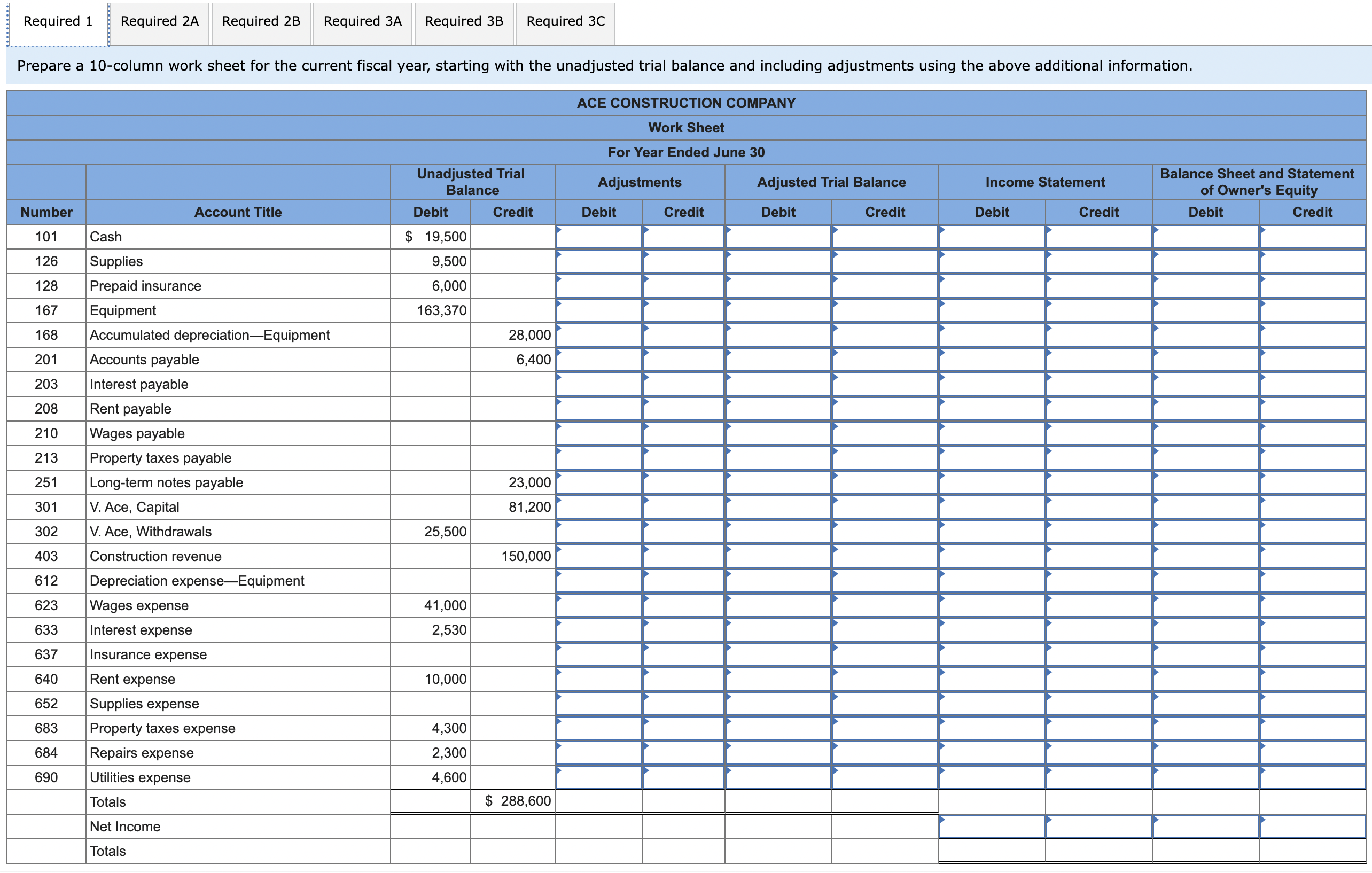1372x873 pixels.
Task: Open the Required 1 tab
Action: (58, 22)
